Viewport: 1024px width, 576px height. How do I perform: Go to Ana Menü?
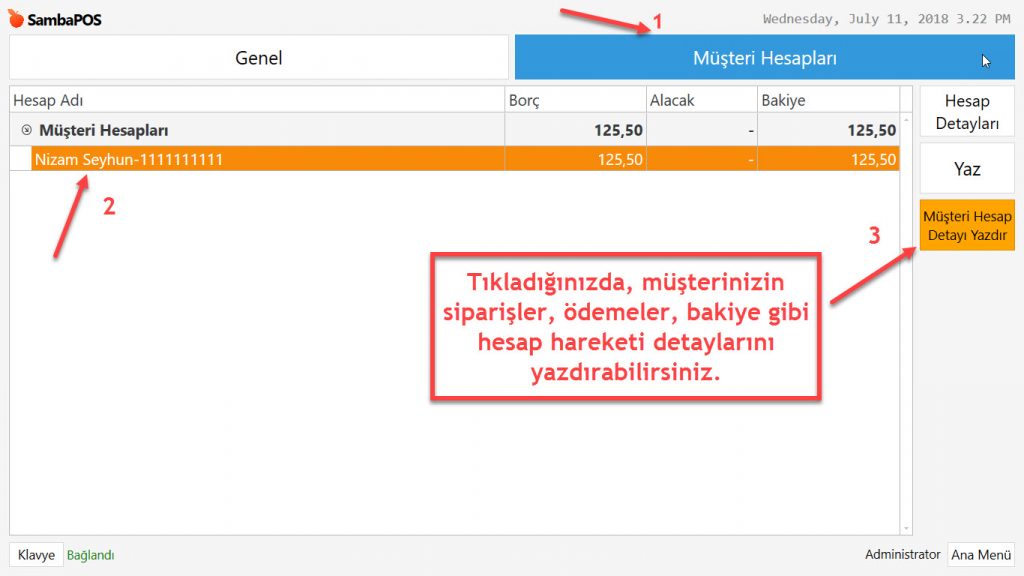coord(980,555)
